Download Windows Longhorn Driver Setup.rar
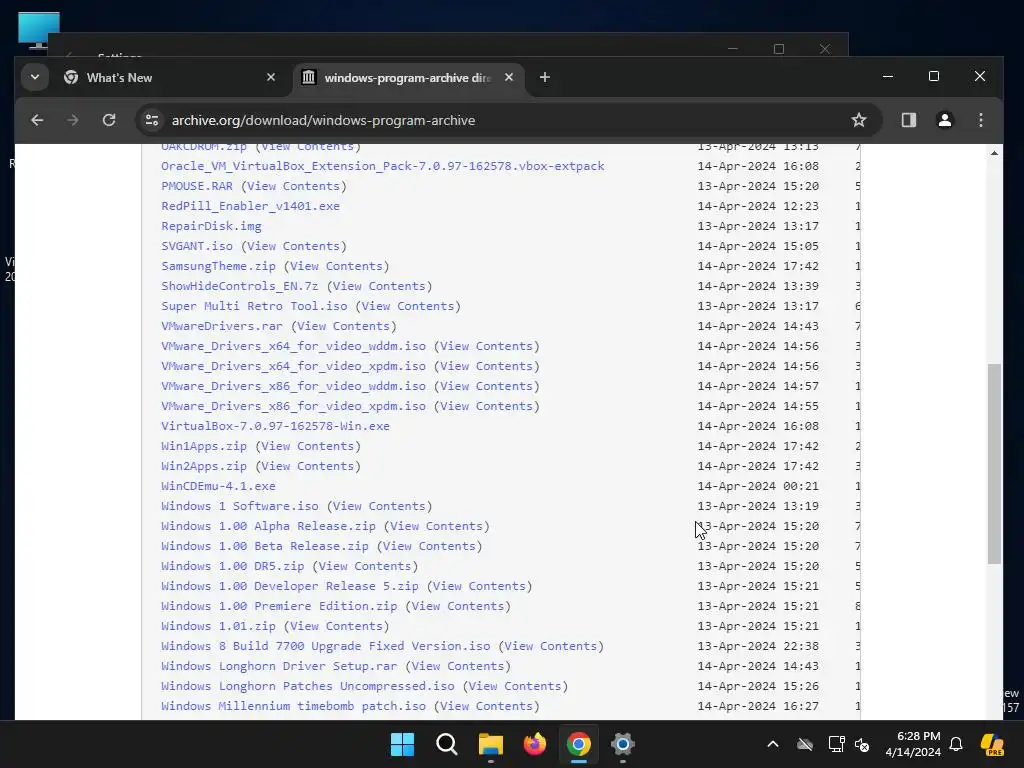This screenshot has width=1024, height=768. (x=279, y=666)
